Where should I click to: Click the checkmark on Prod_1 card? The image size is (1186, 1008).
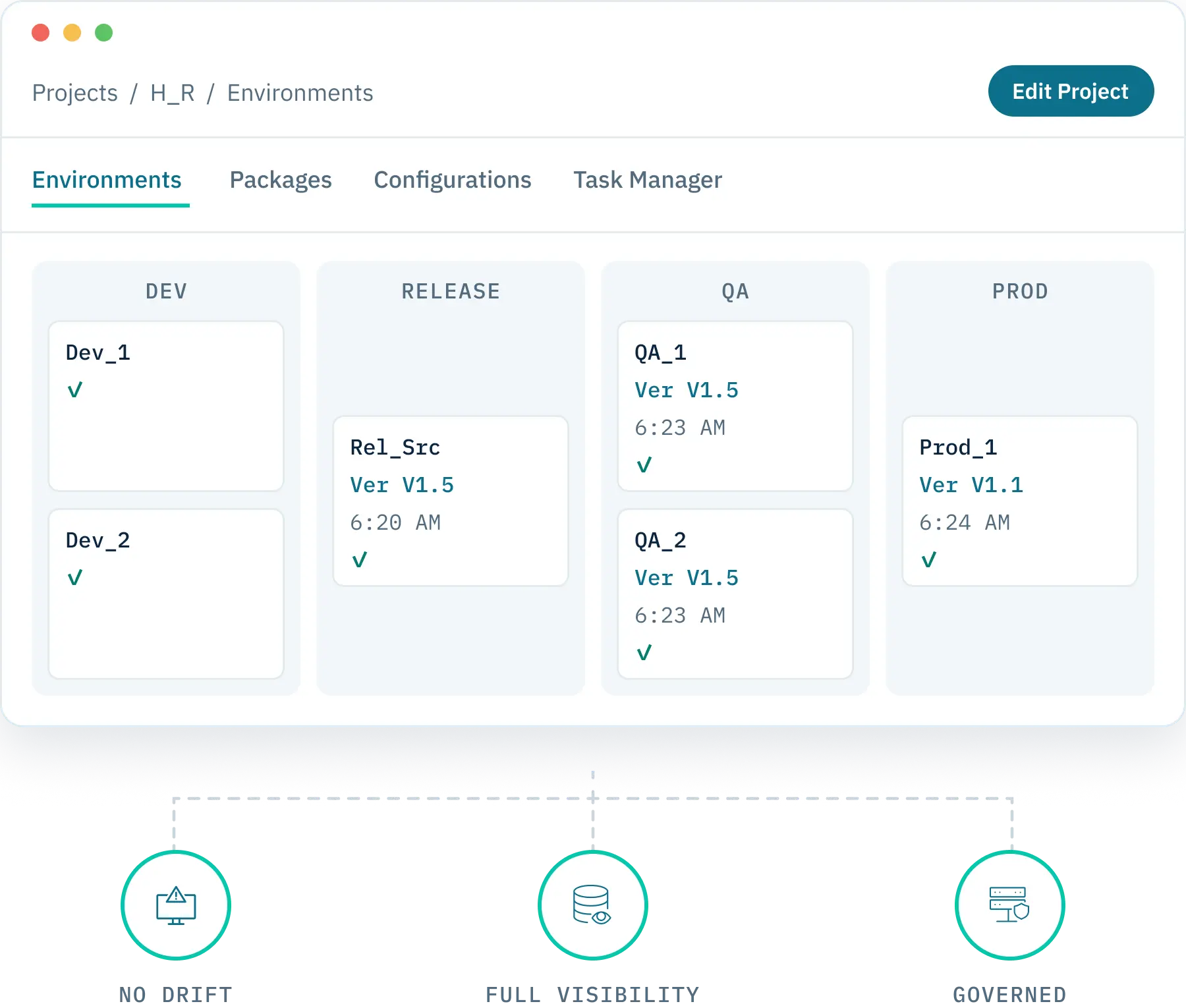click(x=929, y=560)
